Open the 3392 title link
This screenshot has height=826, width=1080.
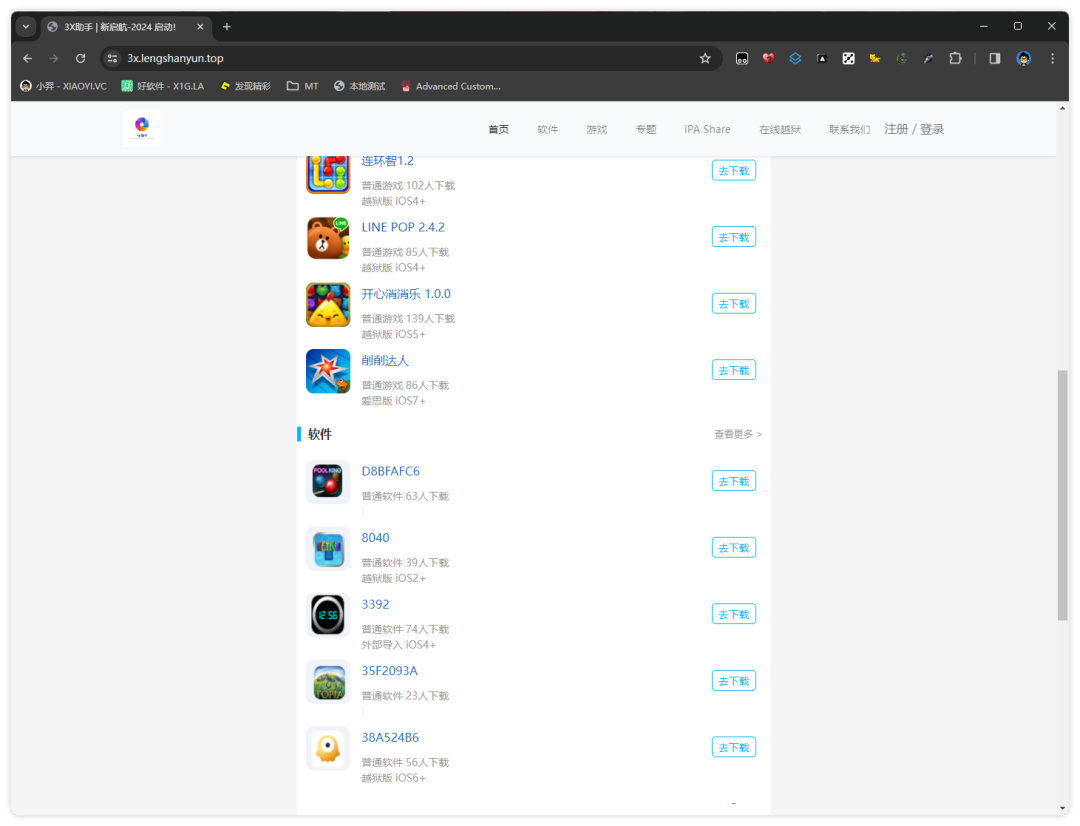tap(375, 604)
